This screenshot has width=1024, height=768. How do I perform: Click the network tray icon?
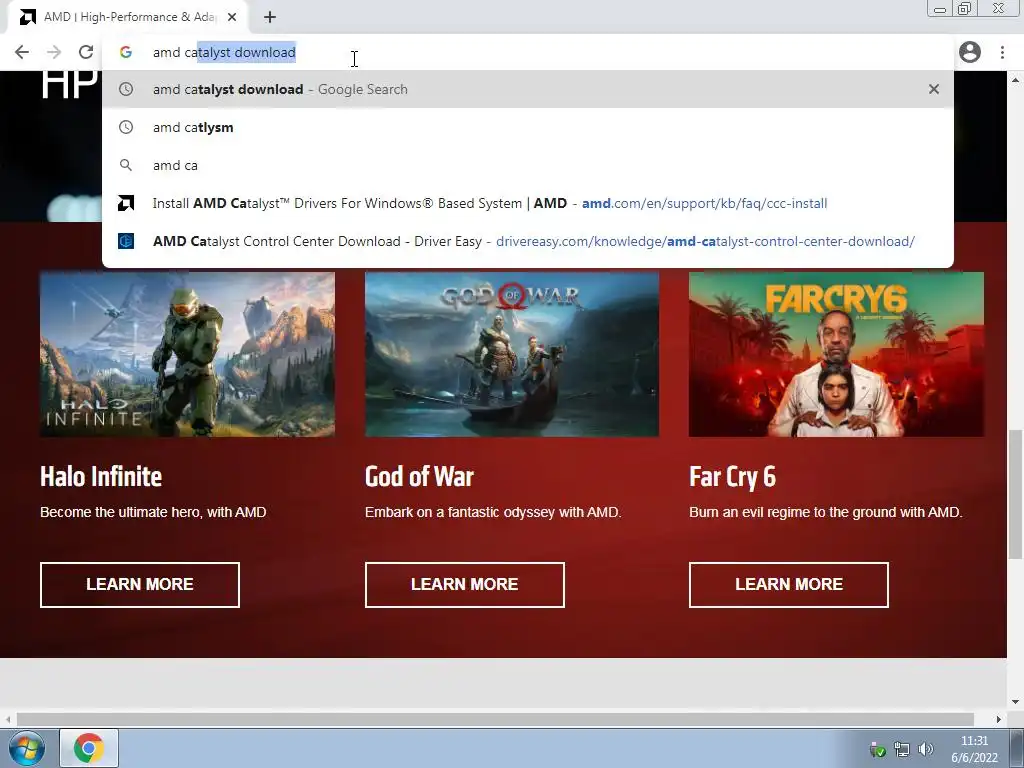tap(902, 750)
